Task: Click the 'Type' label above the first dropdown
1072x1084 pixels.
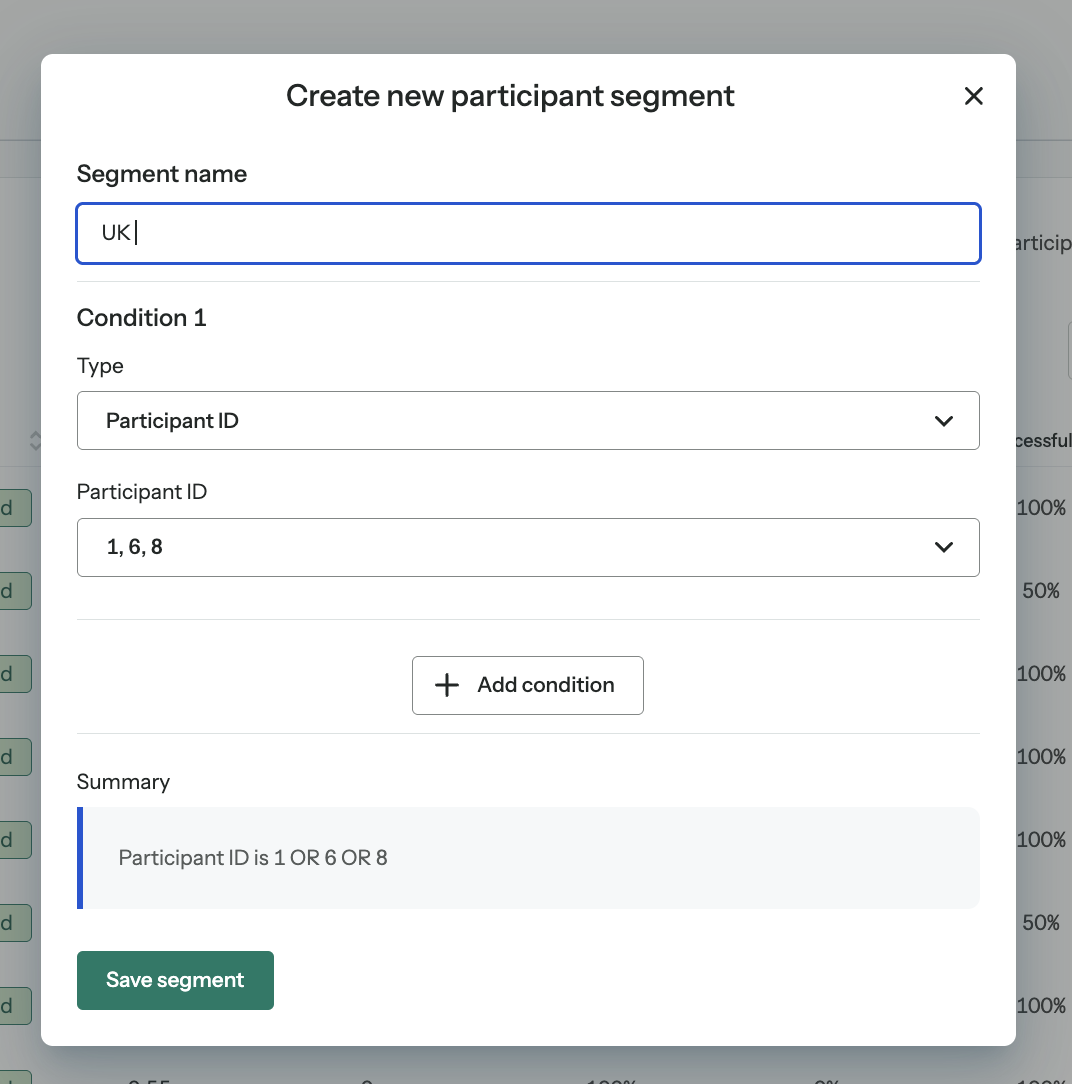Action: [100, 366]
